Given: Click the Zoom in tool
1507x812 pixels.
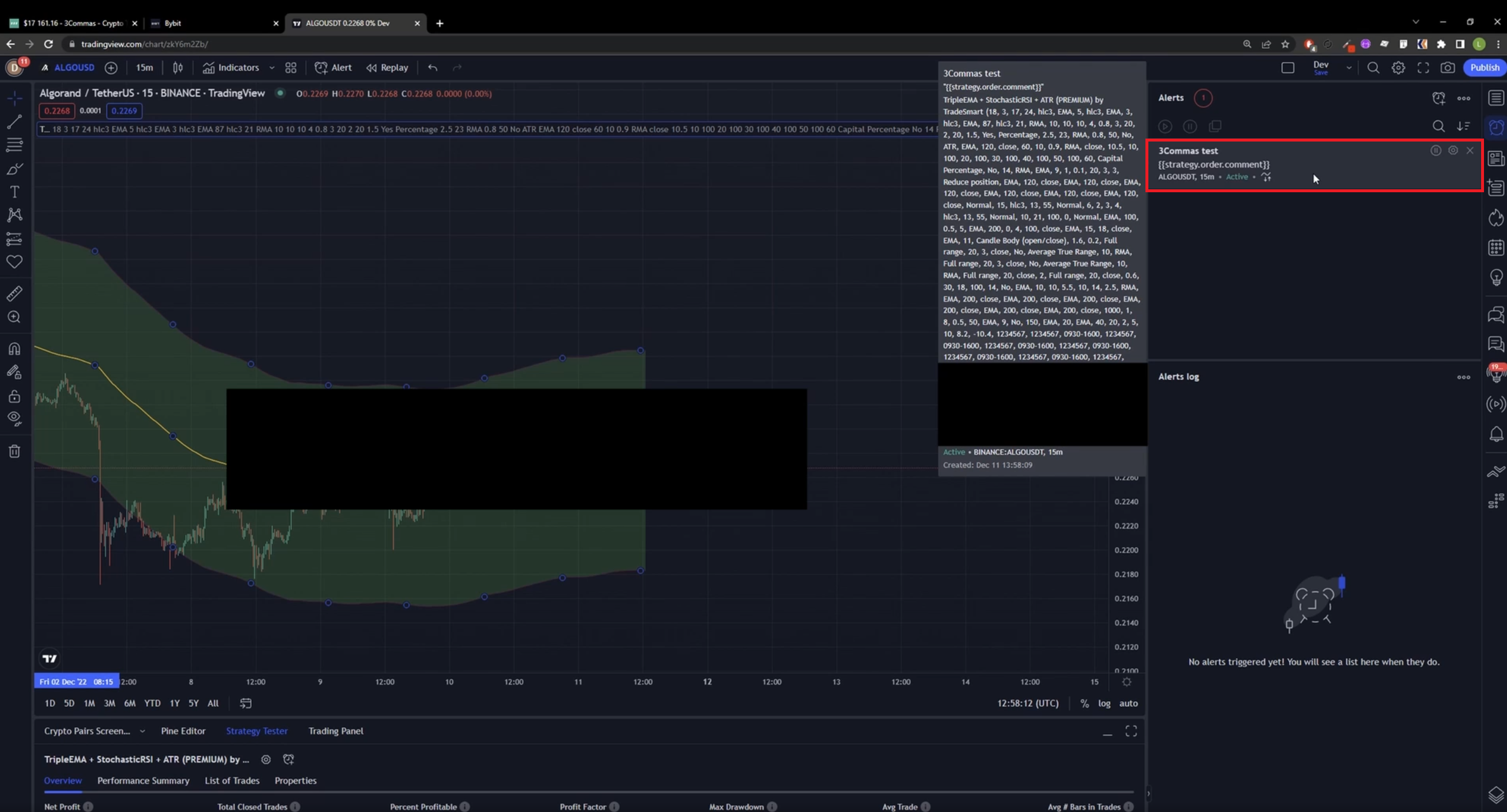Looking at the screenshot, I should (x=14, y=317).
